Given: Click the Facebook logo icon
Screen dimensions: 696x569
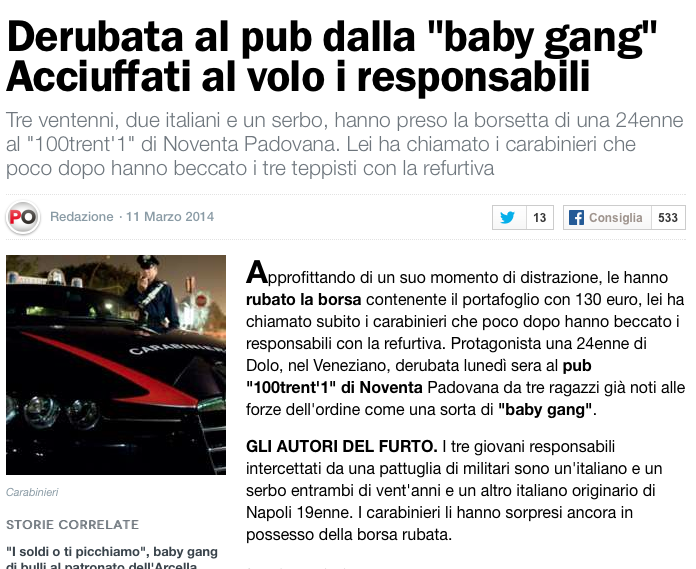Looking at the screenshot, I should pos(576,218).
